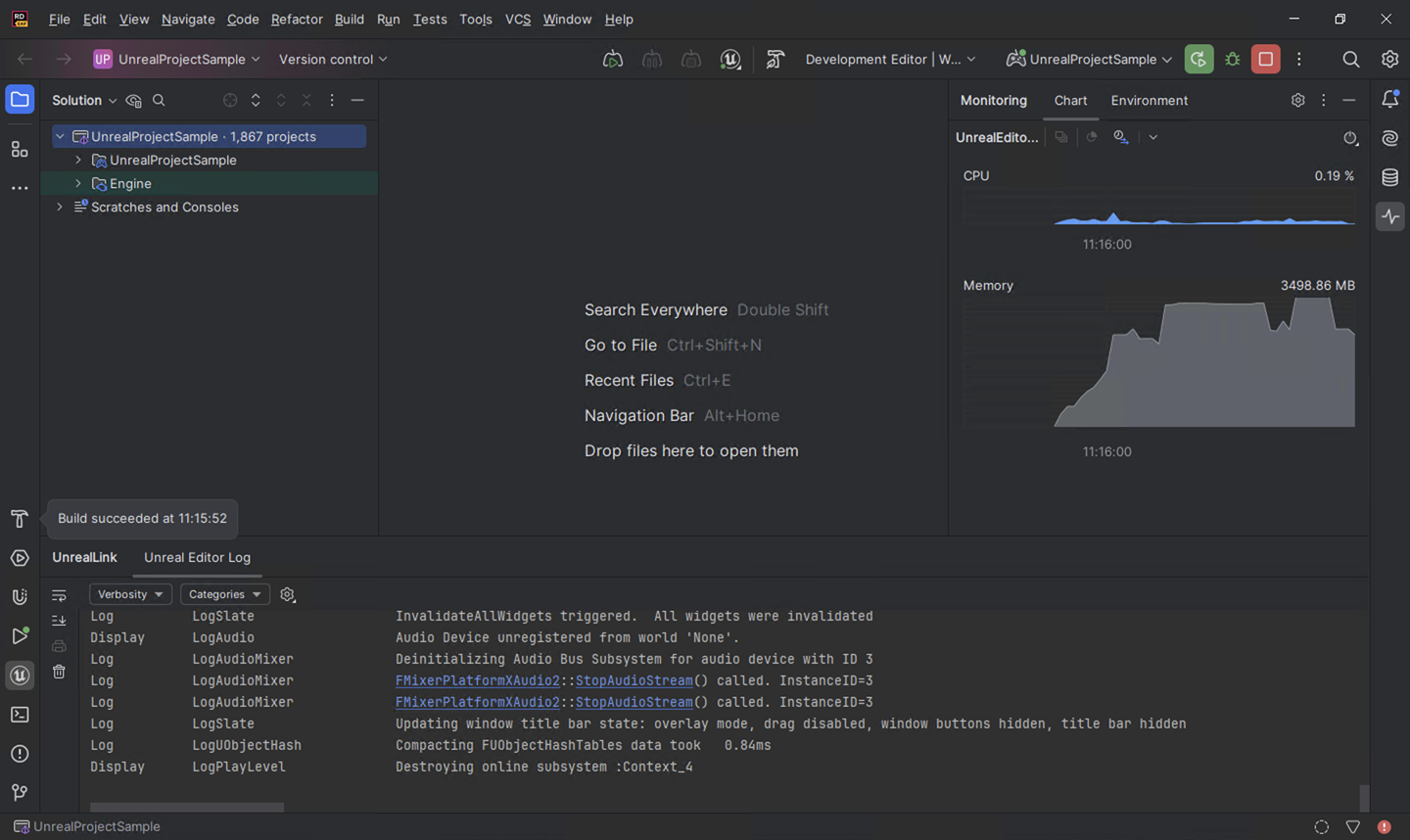The height and width of the screenshot is (840, 1410).
Task: Click the Build Solution hammer toolbar icon
Action: tap(775, 60)
